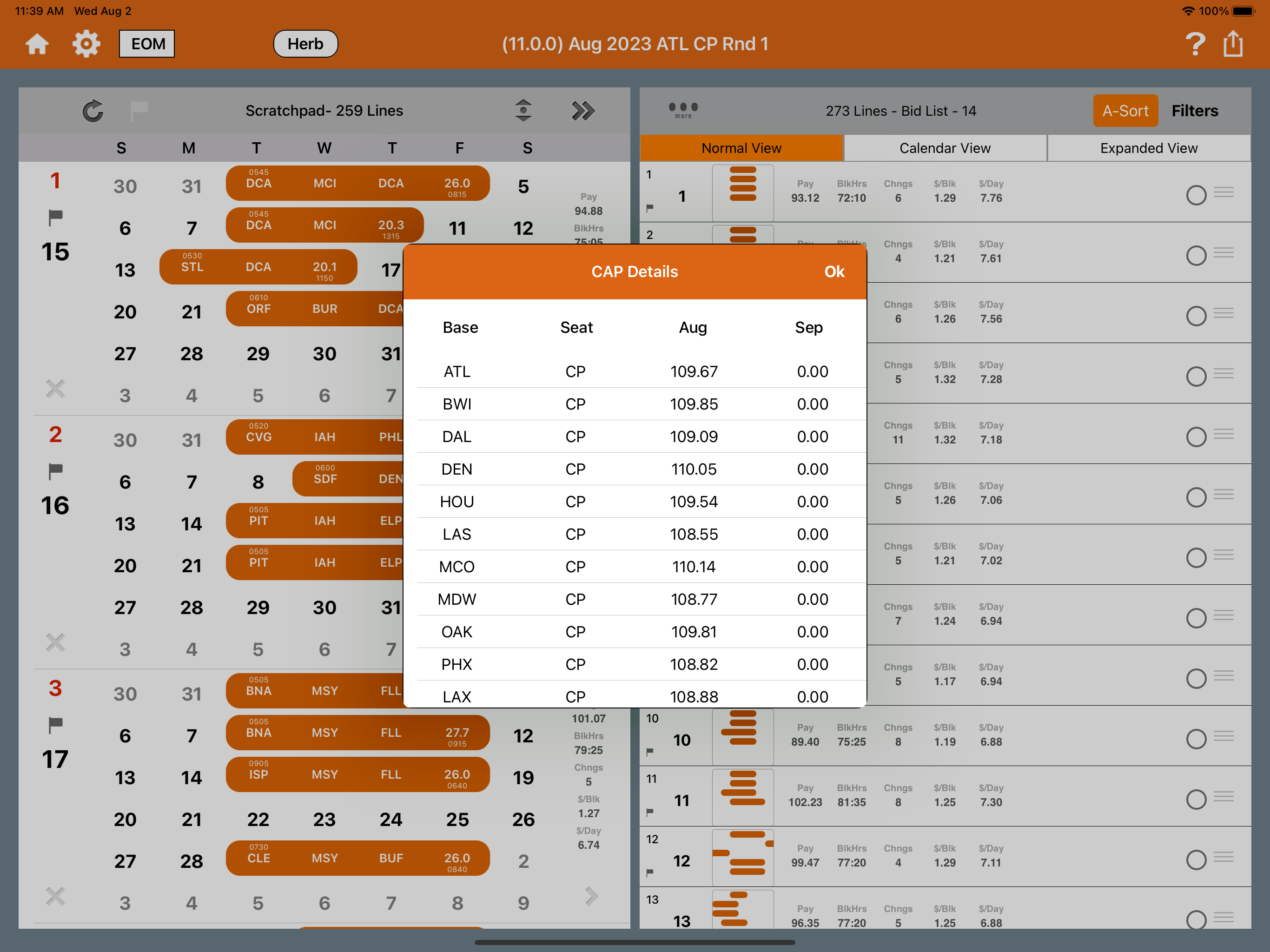Select the circle on $/Day 7.28 row
The height and width of the screenshot is (952, 1270).
click(1196, 377)
